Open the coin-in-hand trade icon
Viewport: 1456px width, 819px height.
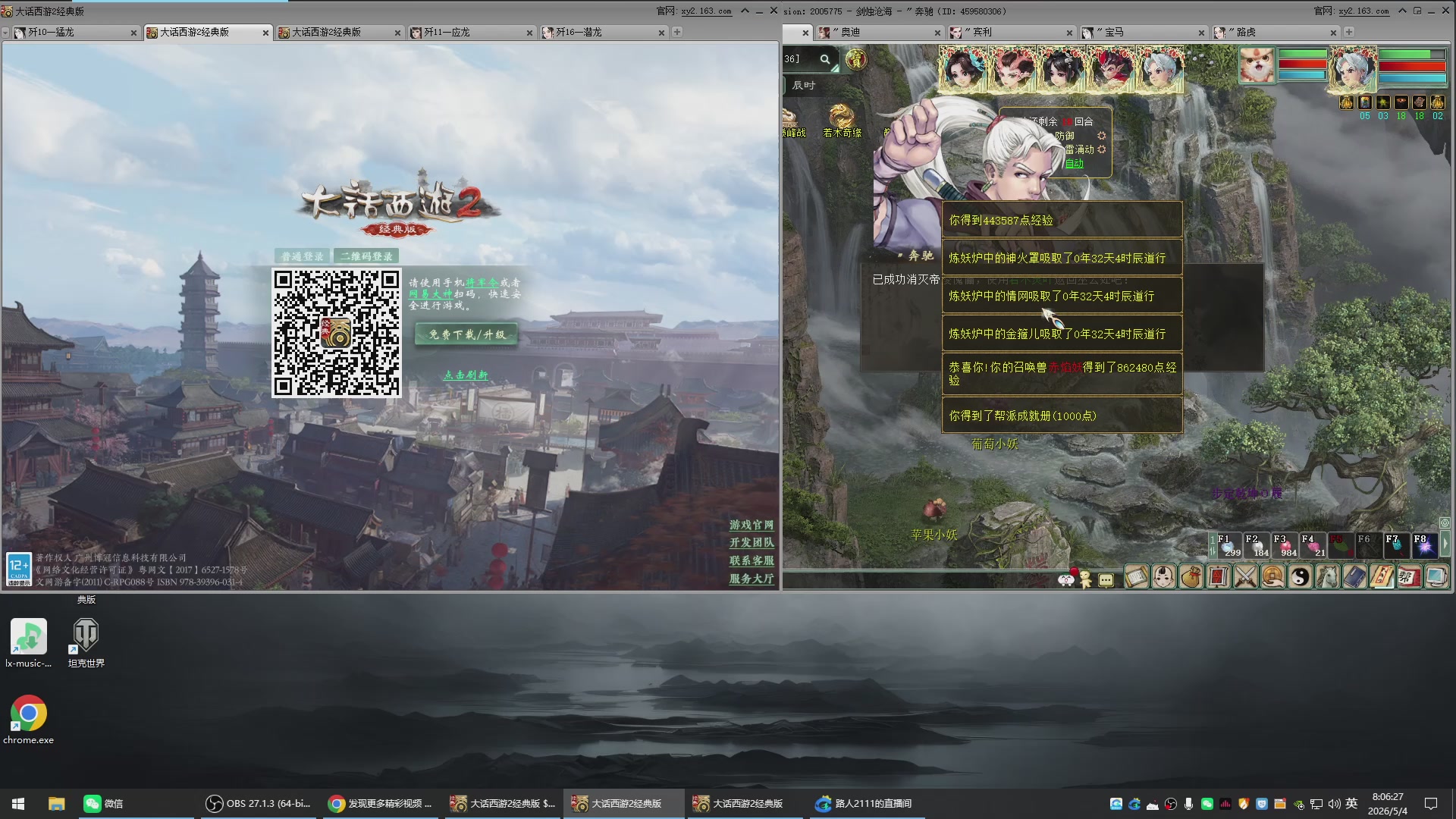click(x=1272, y=577)
